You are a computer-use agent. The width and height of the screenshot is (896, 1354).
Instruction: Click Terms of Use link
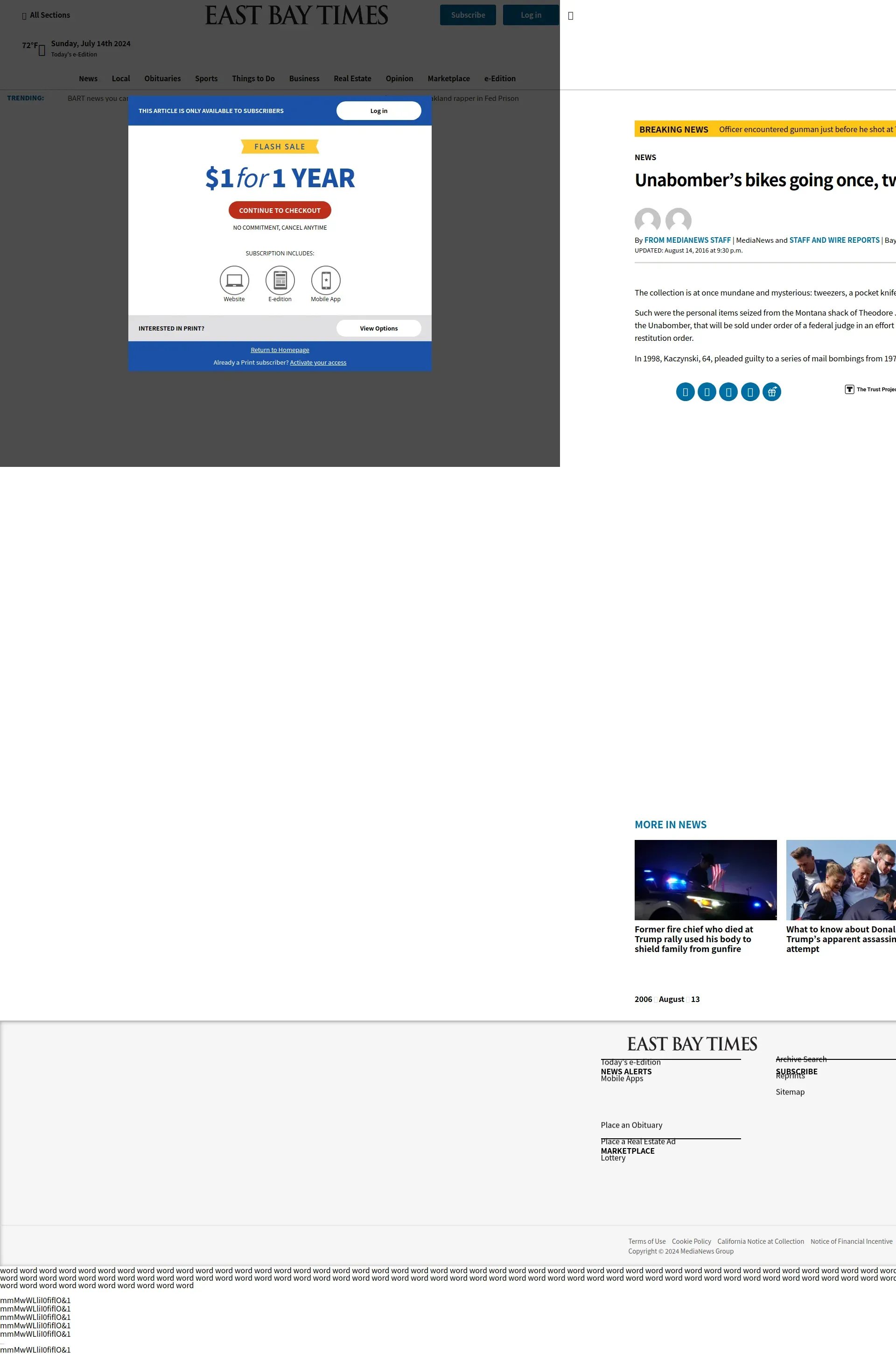click(x=647, y=1241)
